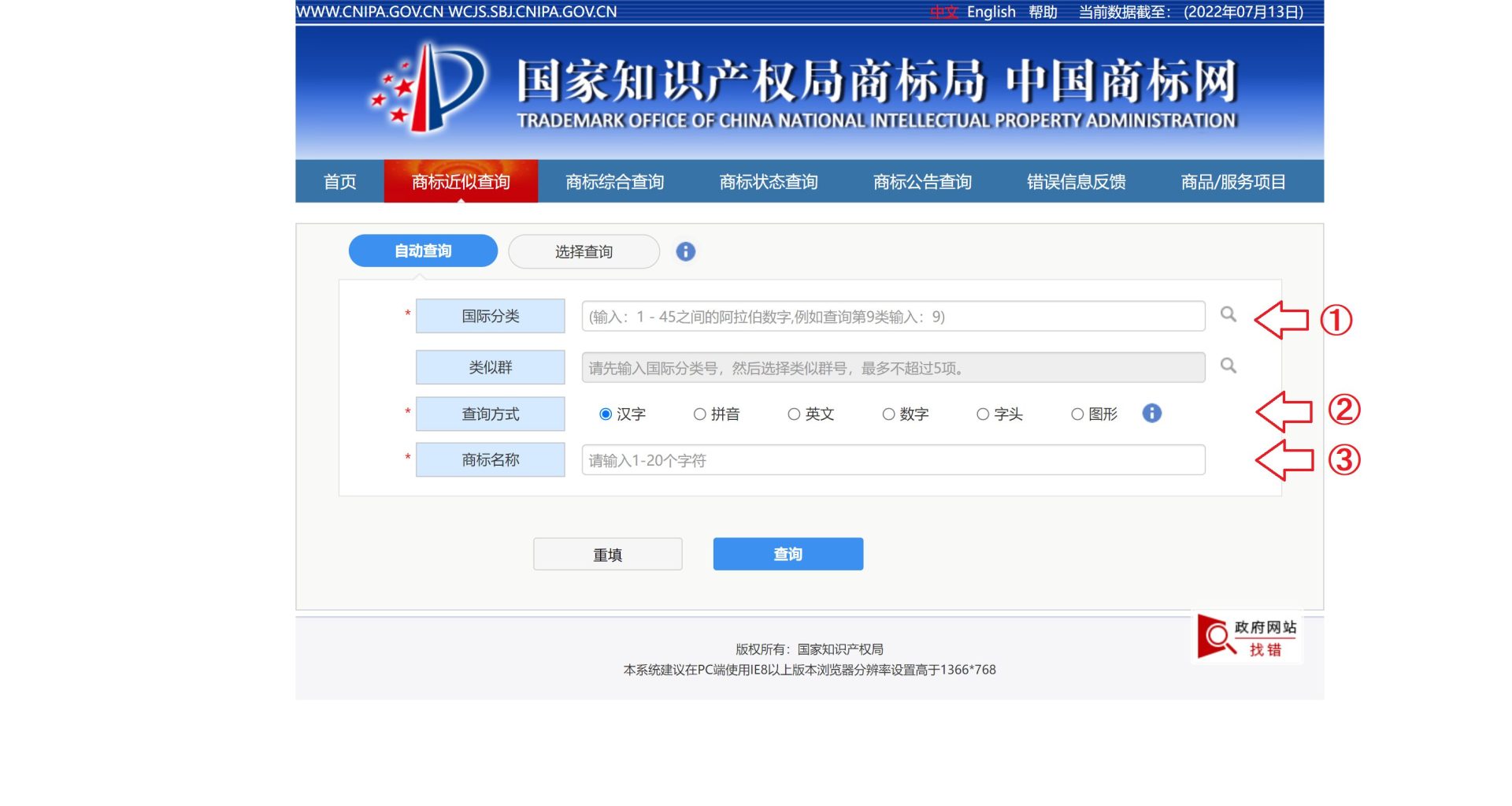1512x806 pixels.
Task: Select the 拼音 query method
Action: 699,414
